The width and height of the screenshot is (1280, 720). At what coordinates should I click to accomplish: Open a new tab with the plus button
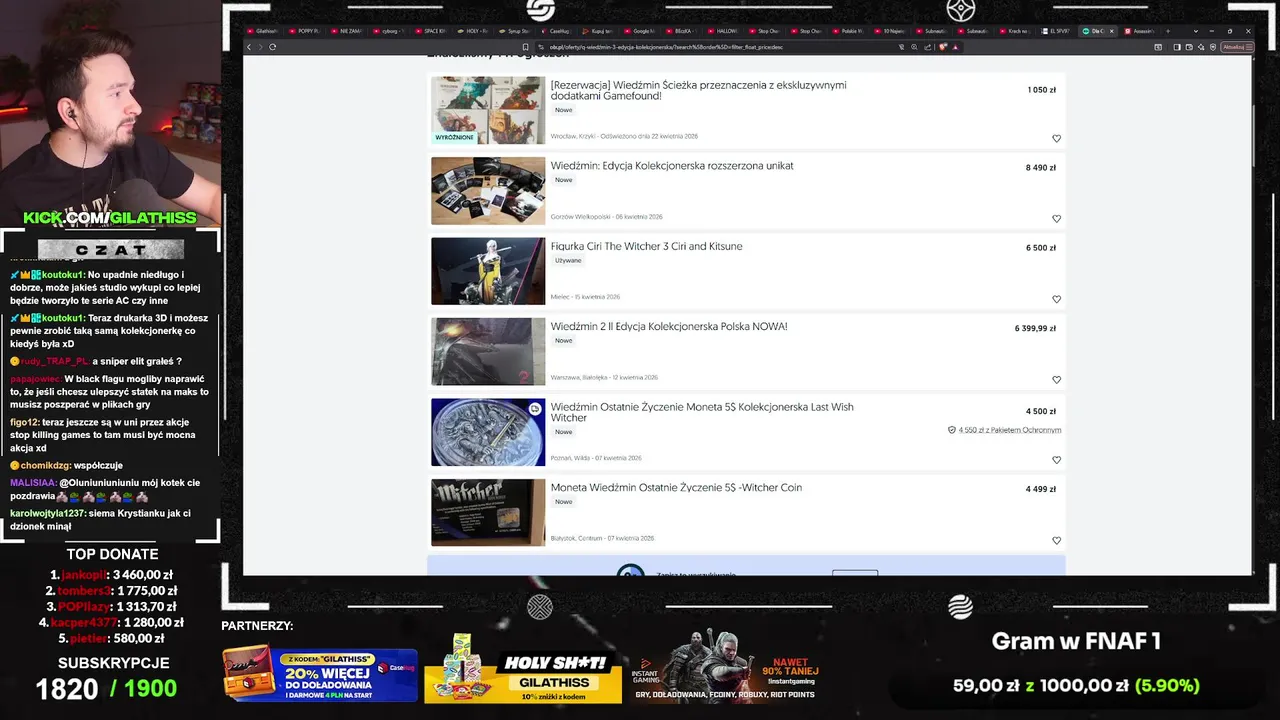[x=1168, y=31]
